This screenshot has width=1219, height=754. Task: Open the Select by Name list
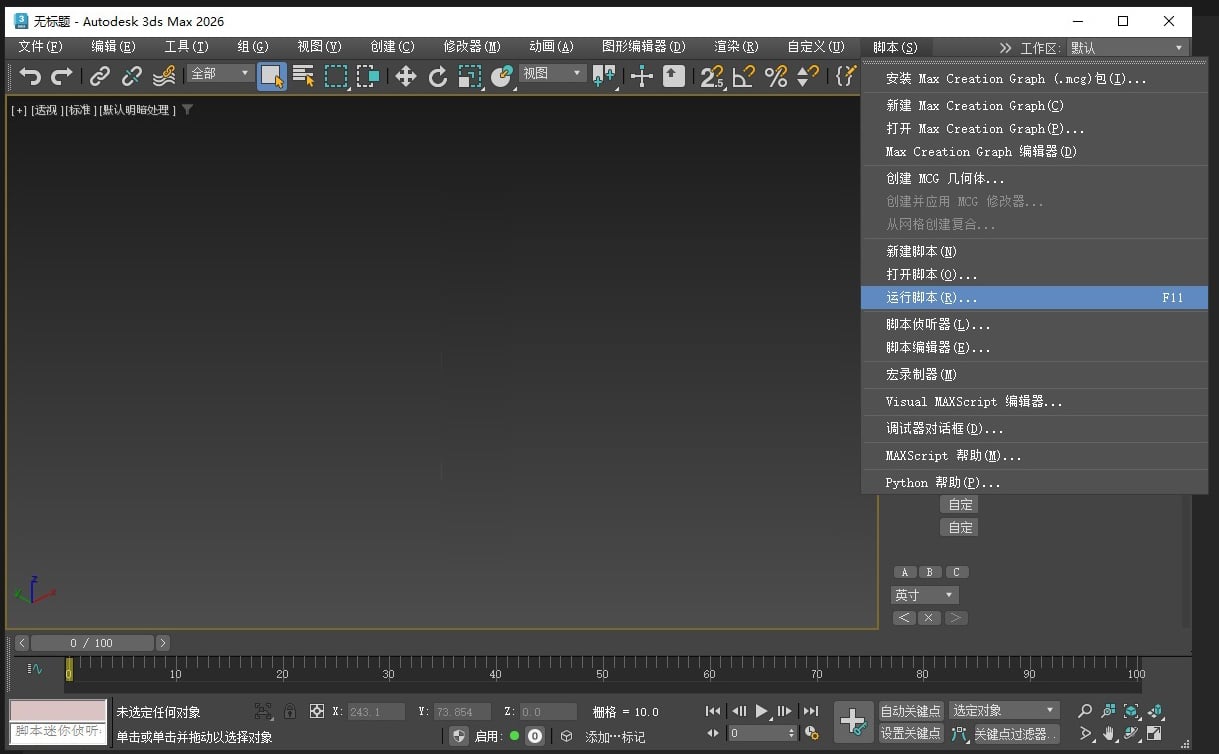click(x=304, y=76)
